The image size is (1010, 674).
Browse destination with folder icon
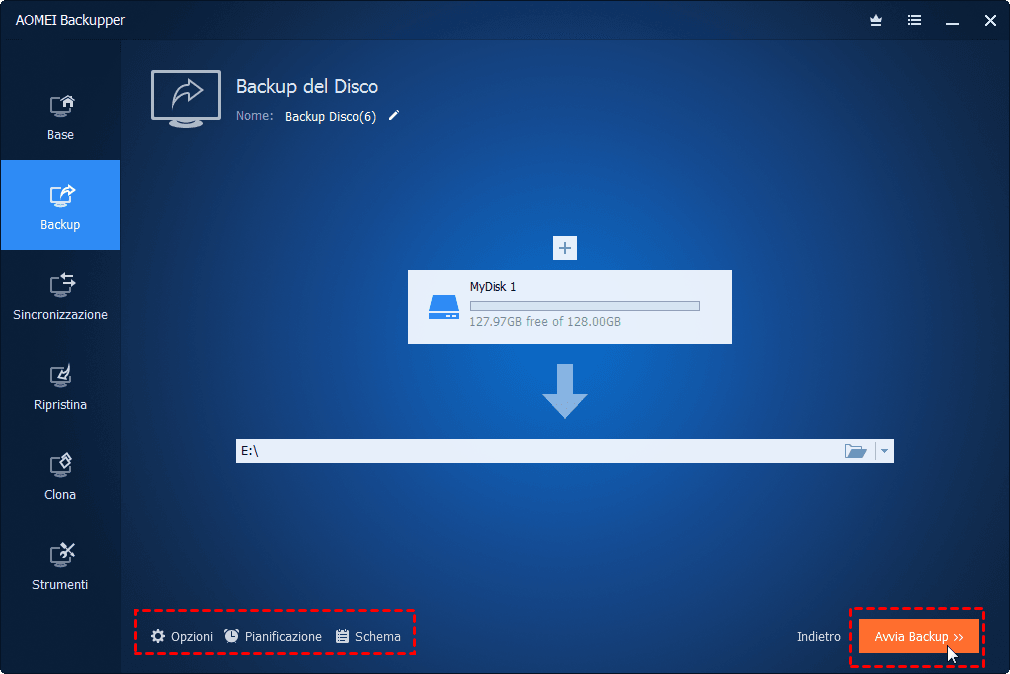tap(855, 451)
